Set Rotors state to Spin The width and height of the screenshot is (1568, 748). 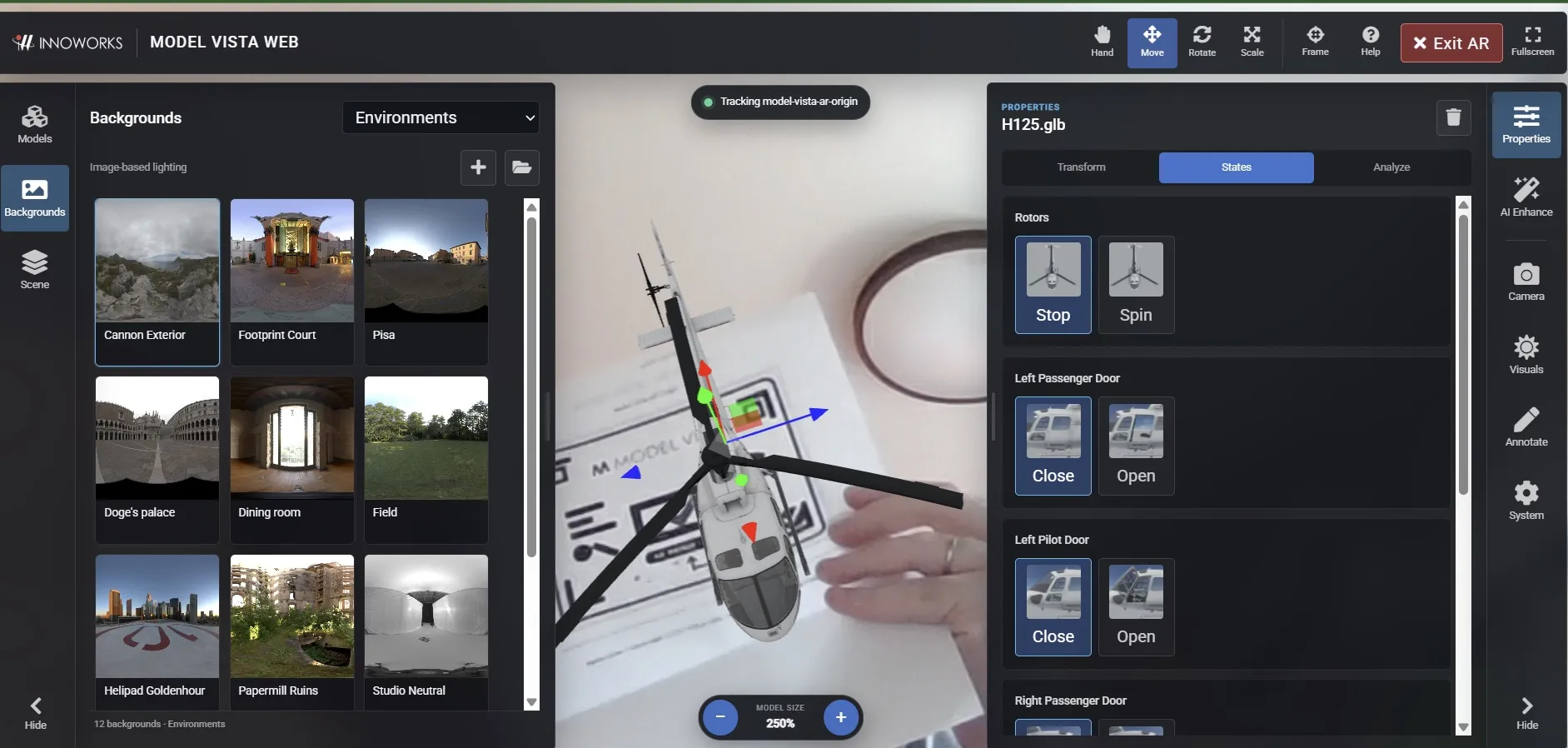coord(1136,285)
